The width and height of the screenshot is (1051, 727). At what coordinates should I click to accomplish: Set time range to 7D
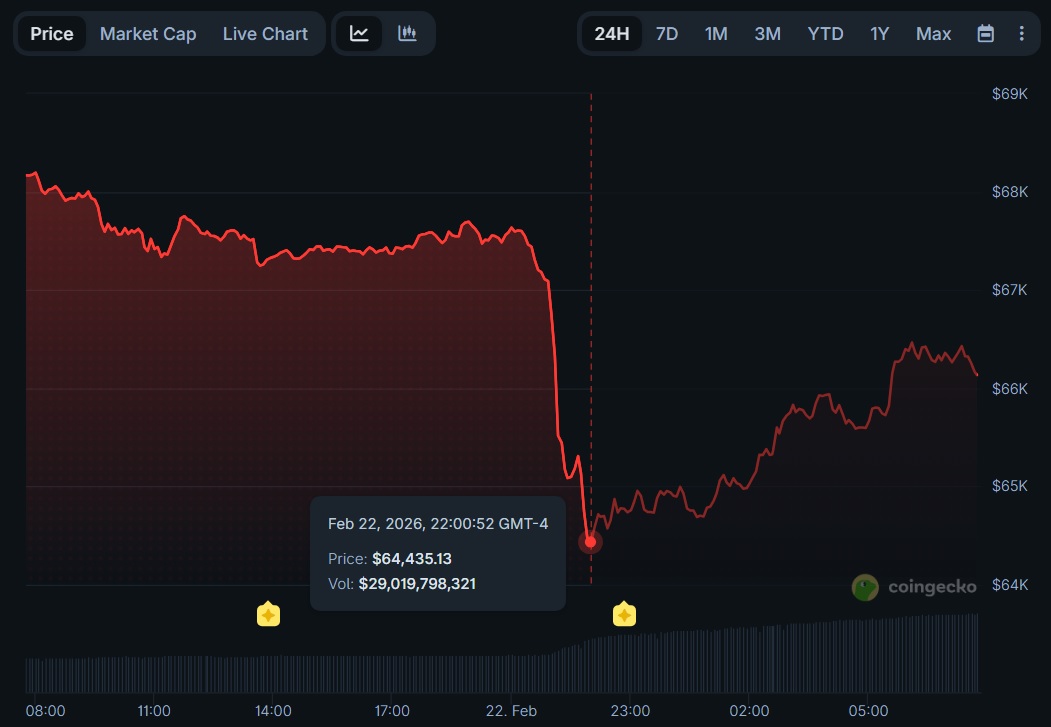pyautogui.click(x=666, y=33)
